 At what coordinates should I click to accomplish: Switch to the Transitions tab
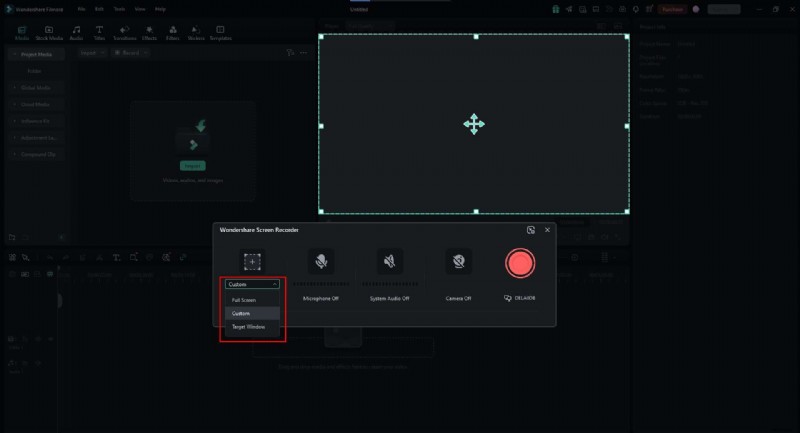(x=124, y=33)
